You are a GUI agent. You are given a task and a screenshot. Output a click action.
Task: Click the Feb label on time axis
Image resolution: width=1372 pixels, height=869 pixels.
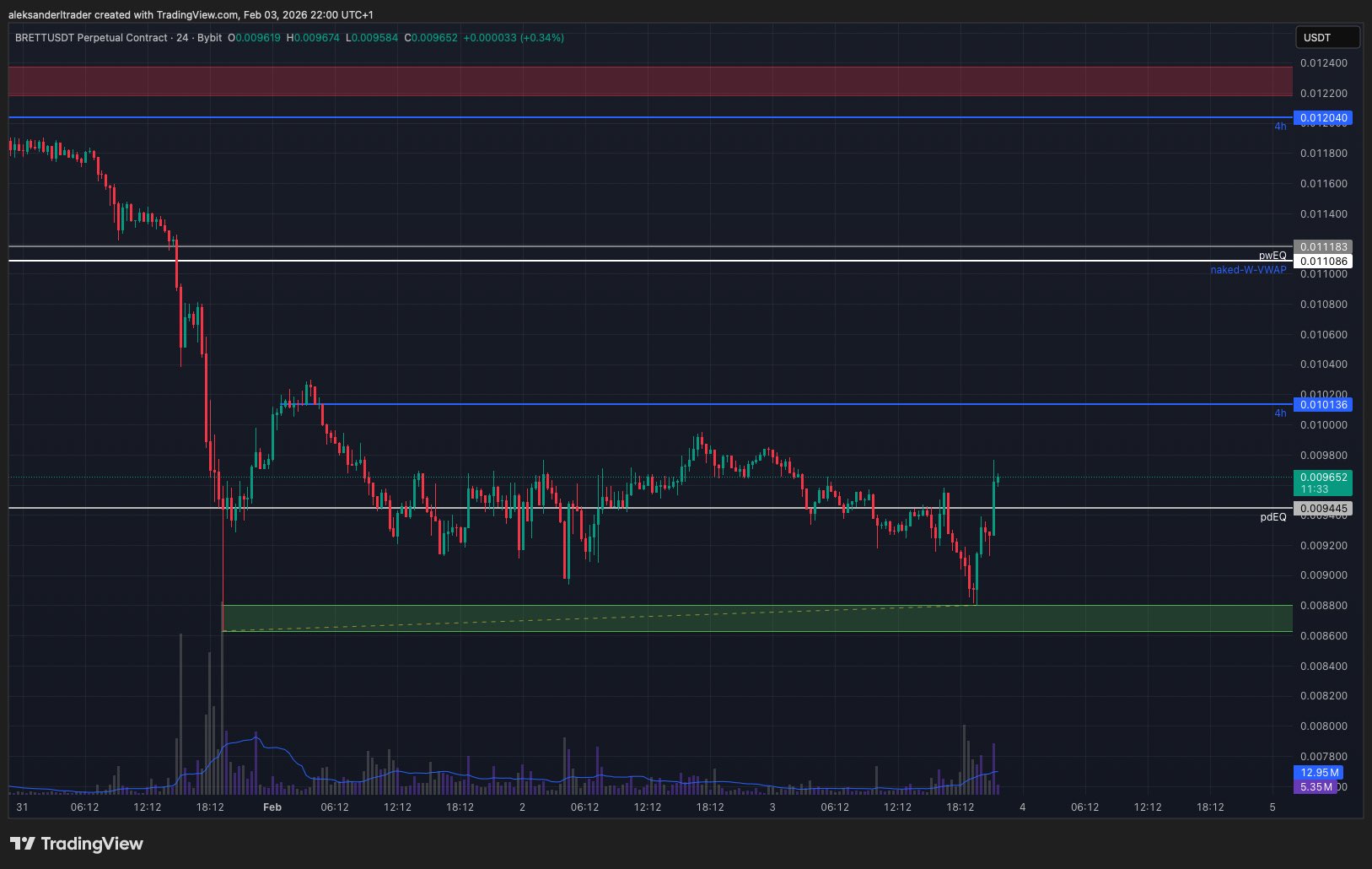(272, 807)
